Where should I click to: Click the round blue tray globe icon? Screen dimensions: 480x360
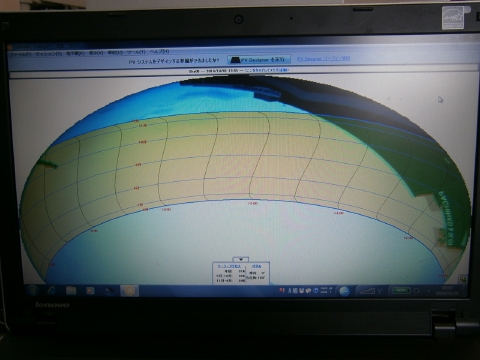coord(344,291)
